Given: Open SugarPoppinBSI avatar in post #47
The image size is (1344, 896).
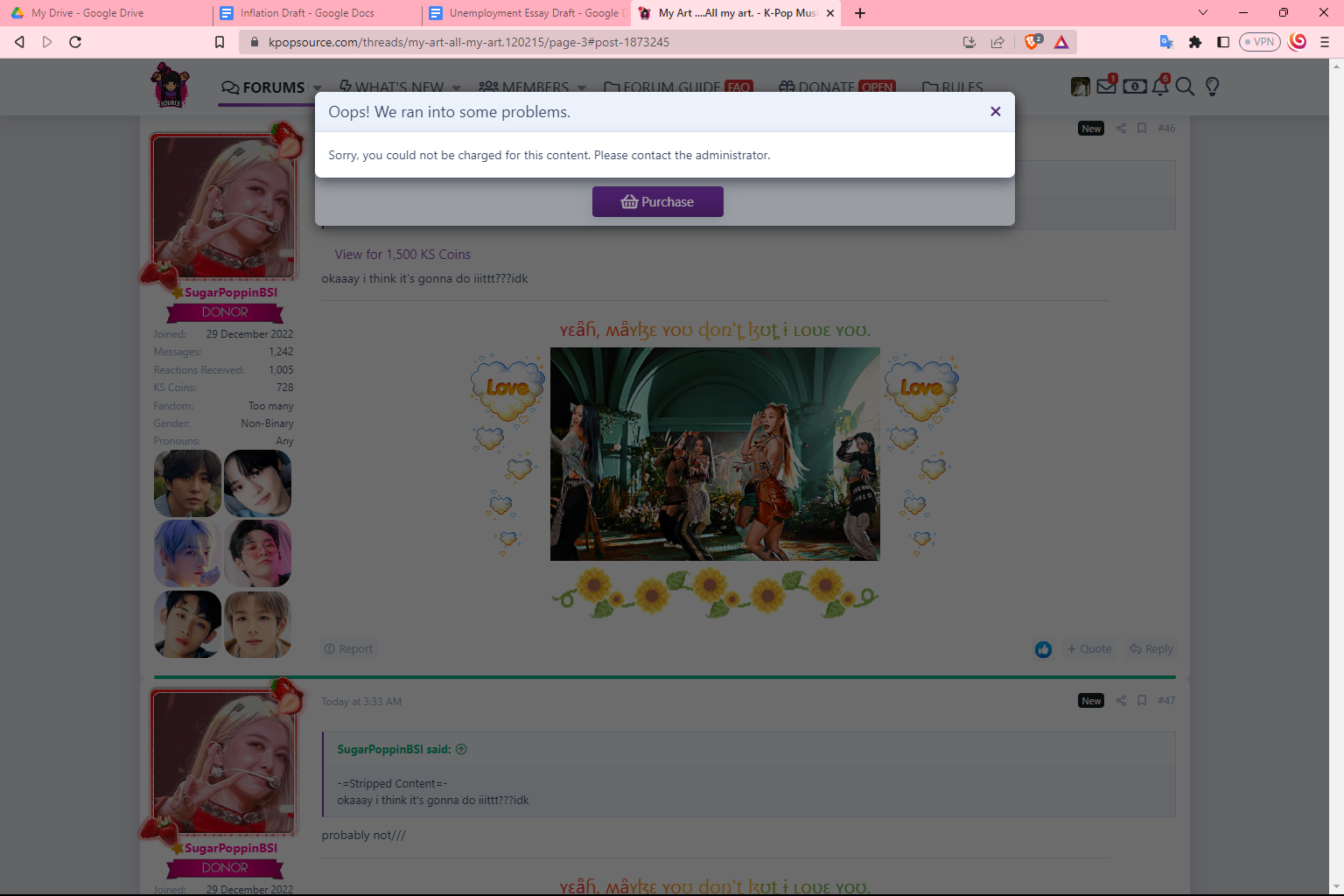Looking at the screenshot, I should pyautogui.click(x=224, y=761).
